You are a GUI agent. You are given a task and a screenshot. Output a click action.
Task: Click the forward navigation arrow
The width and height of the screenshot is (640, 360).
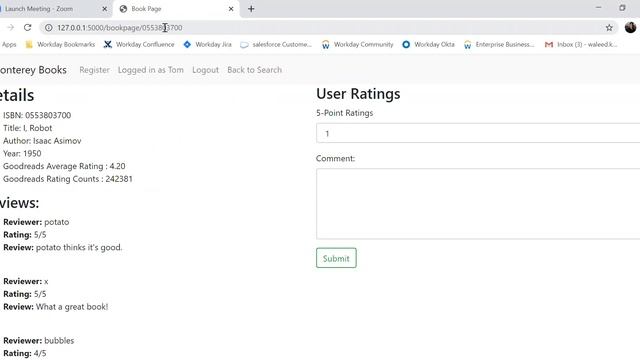coord(10,27)
